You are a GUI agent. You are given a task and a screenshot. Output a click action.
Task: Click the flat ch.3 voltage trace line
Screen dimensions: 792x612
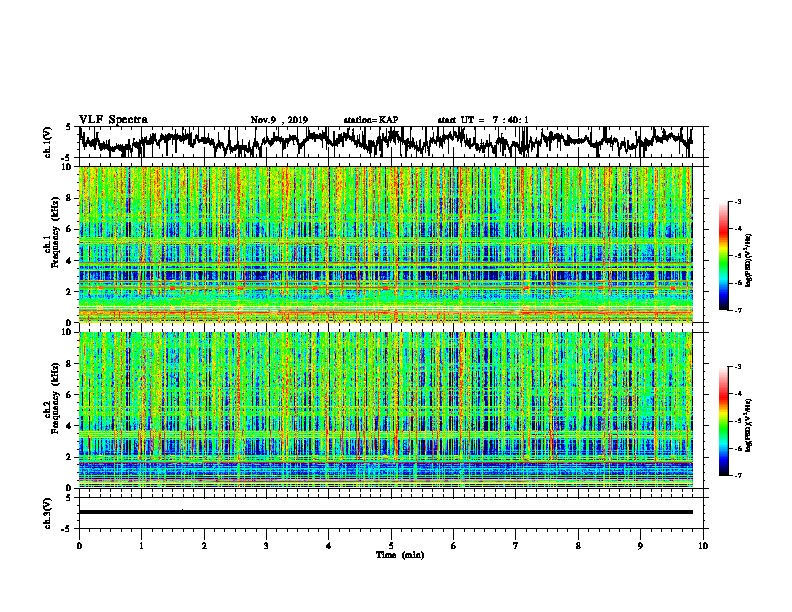point(386,512)
